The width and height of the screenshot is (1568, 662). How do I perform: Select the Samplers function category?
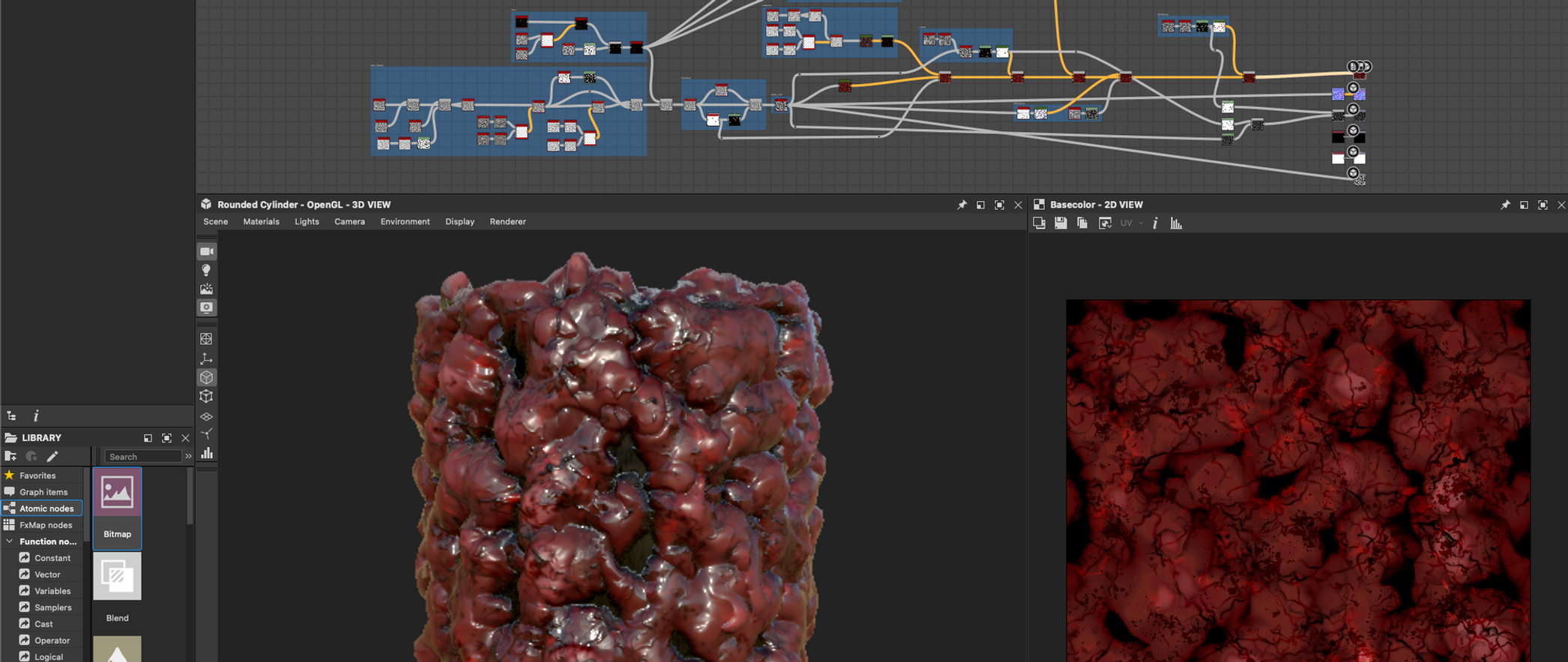[x=51, y=607]
